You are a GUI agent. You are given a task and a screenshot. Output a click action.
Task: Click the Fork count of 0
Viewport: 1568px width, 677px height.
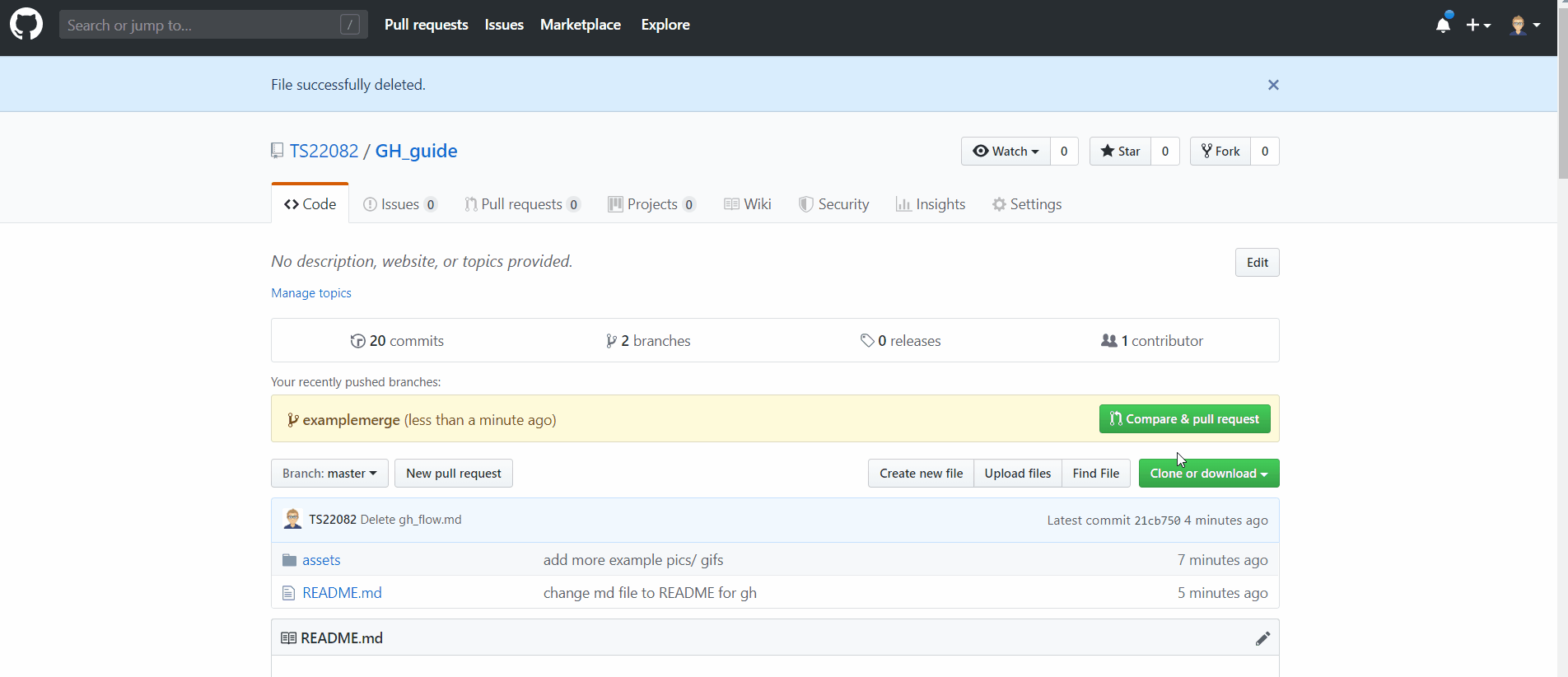[x=1265, y=151]
